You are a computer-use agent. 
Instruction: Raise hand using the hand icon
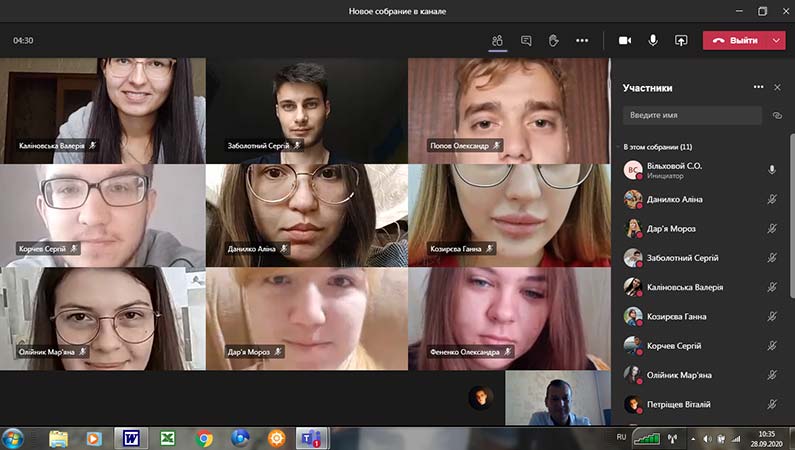554,41
